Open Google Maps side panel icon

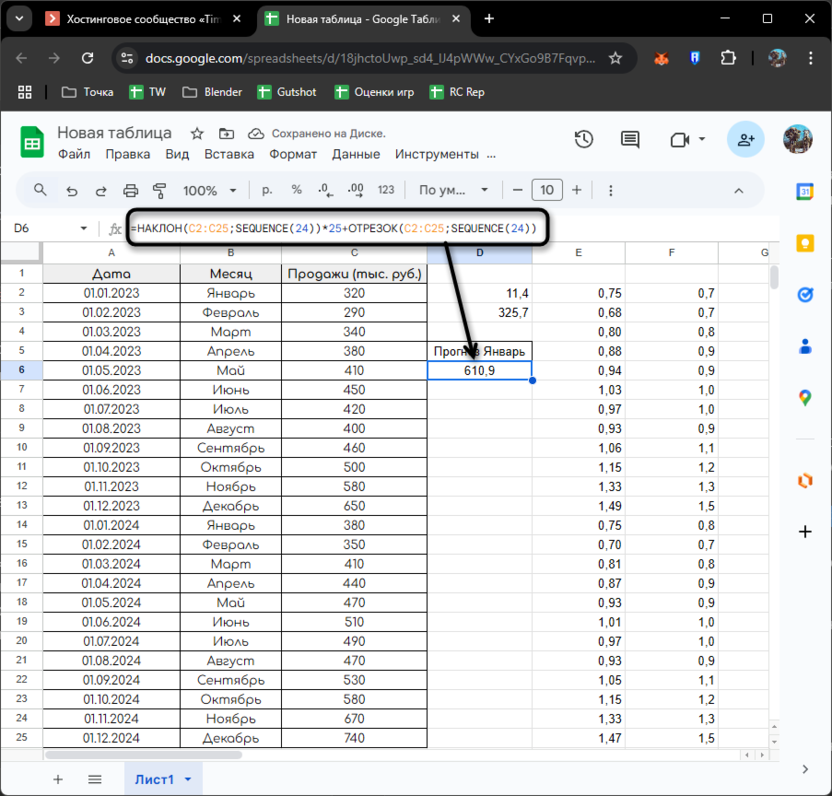click(x=805, y=398)
